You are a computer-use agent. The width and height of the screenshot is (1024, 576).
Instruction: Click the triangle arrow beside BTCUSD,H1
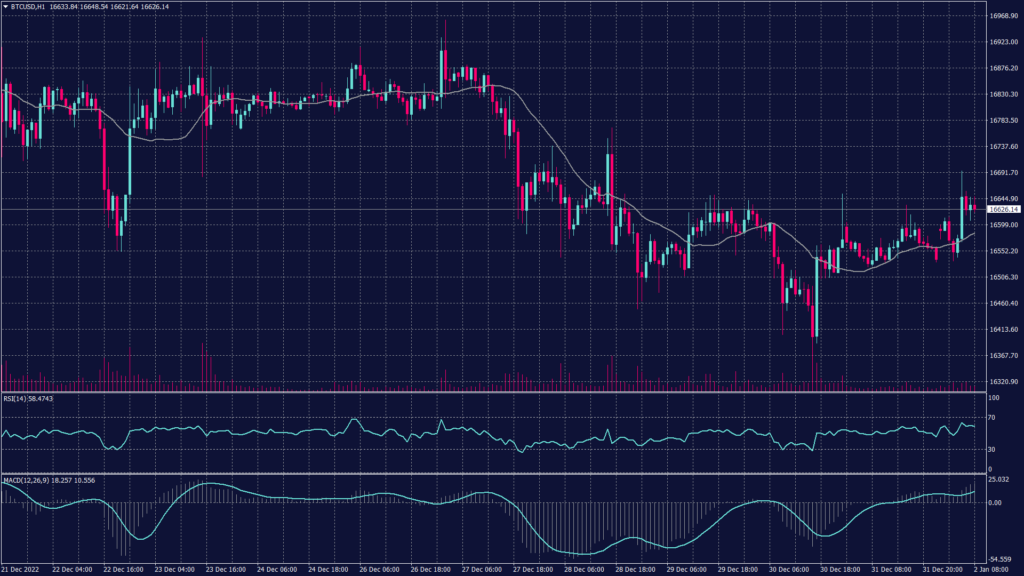pyautogui.click(x=6, y=7)
